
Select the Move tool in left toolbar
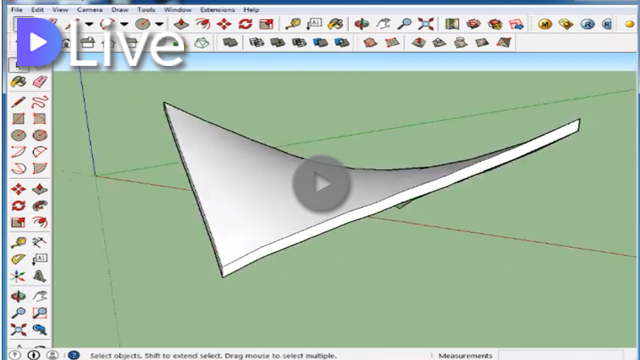tap(18, 189)
